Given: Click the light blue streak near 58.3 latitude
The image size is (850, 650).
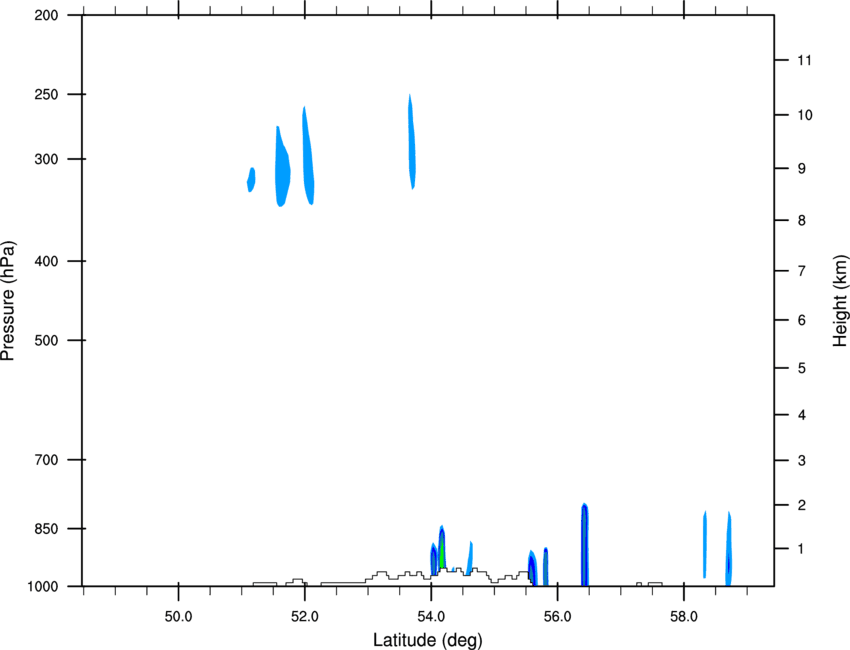Looking at the screenshot, I should (705, 545).
